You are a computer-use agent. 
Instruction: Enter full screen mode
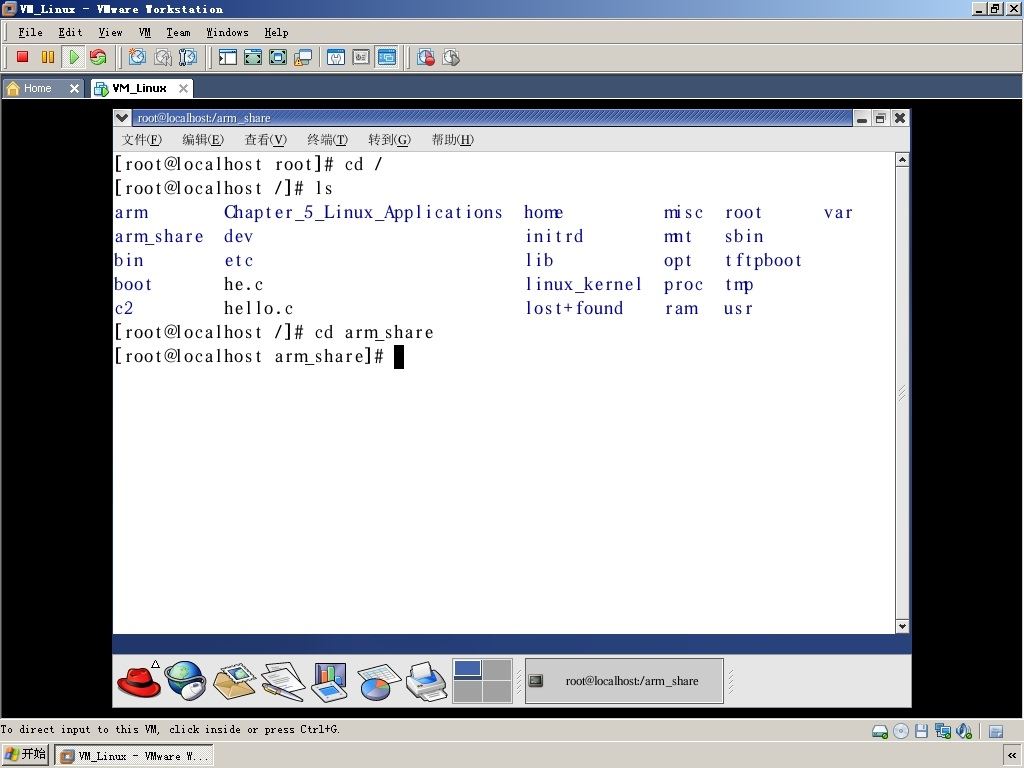tap(278, 57)
